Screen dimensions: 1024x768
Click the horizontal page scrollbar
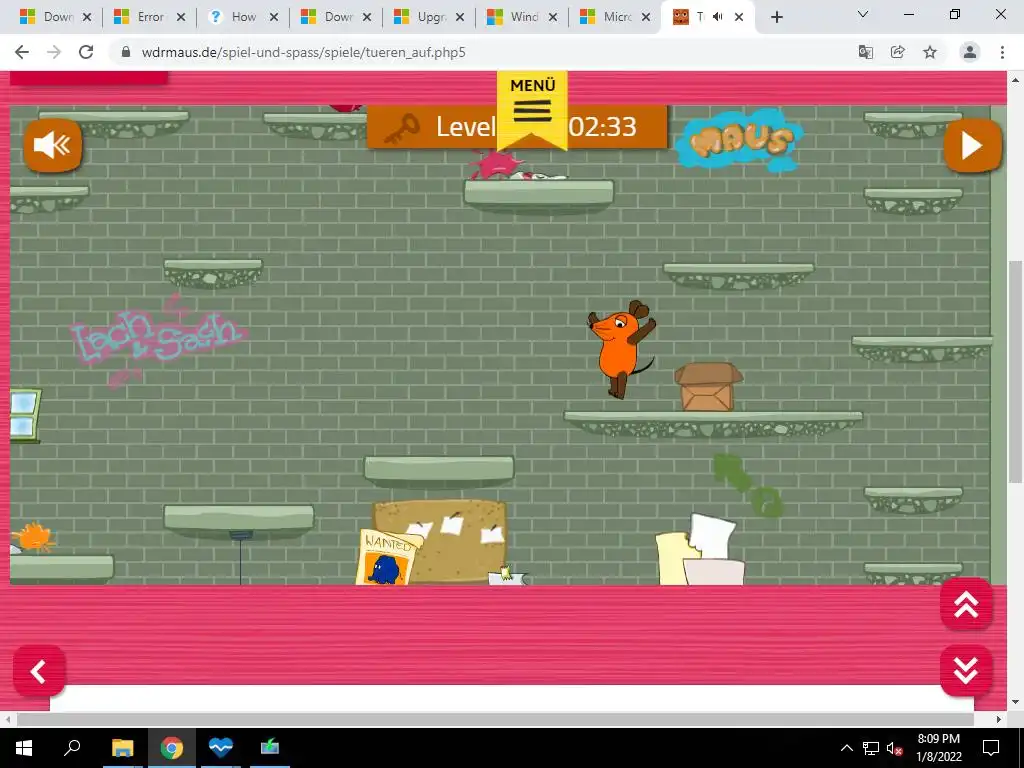coord(495,719)
